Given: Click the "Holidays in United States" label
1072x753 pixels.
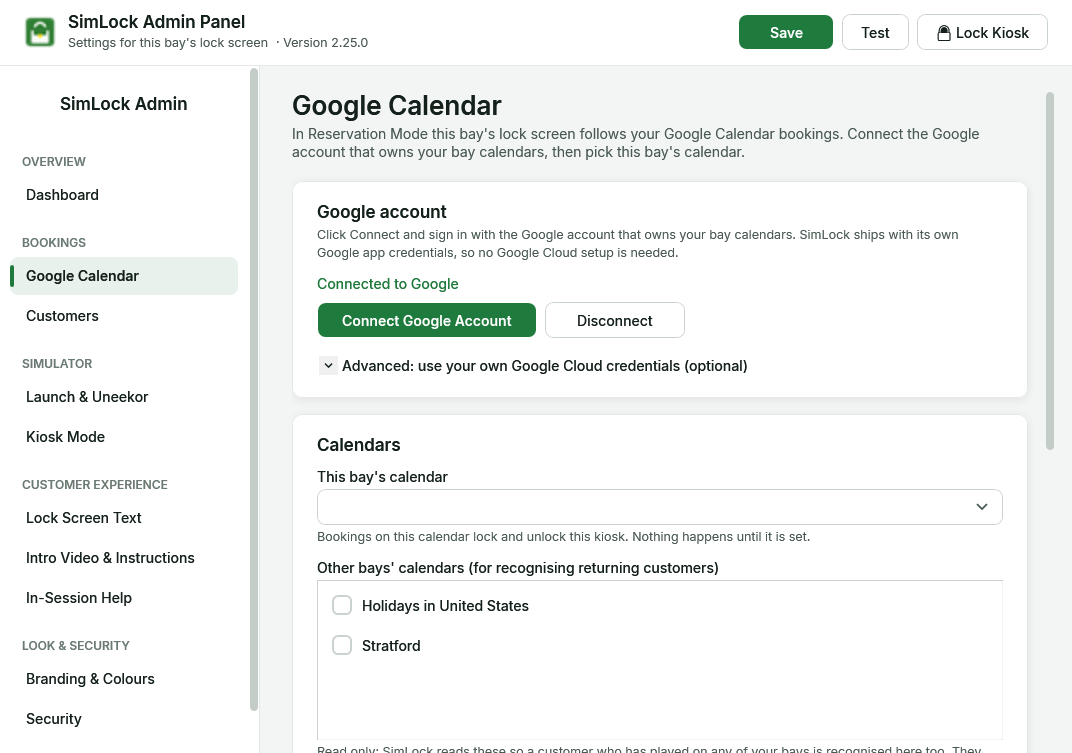Looking at the screenshot, I should pos(445,606).
